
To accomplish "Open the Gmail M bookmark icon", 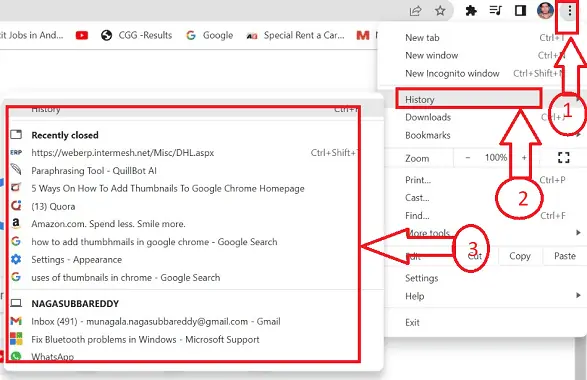I will (363, 36).
